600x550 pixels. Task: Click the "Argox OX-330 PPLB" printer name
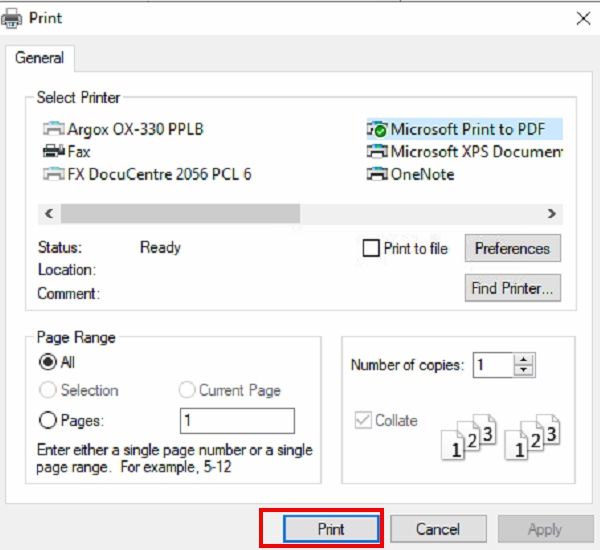click(135, 129)
